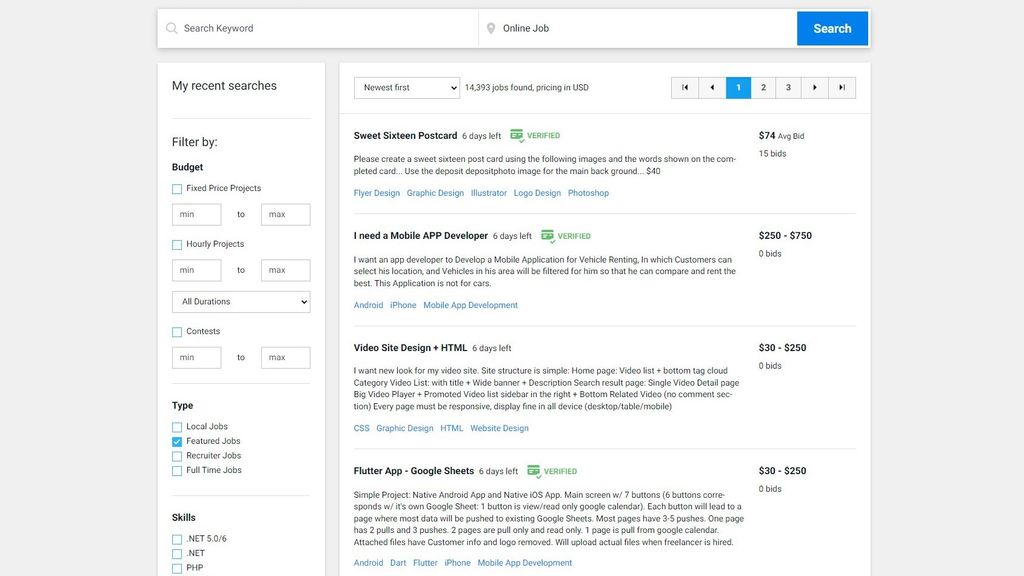Uncheck the Featured Jobs filter

[x=176, y=440]
